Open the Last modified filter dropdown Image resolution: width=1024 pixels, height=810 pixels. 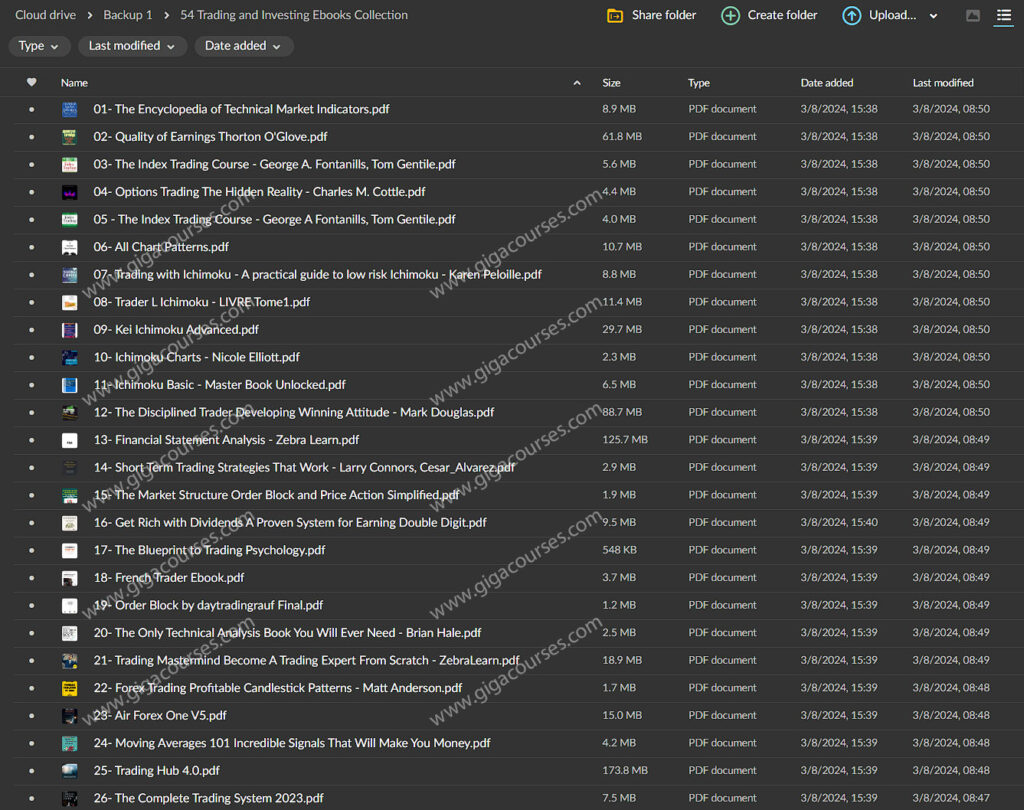click(132, 46)
